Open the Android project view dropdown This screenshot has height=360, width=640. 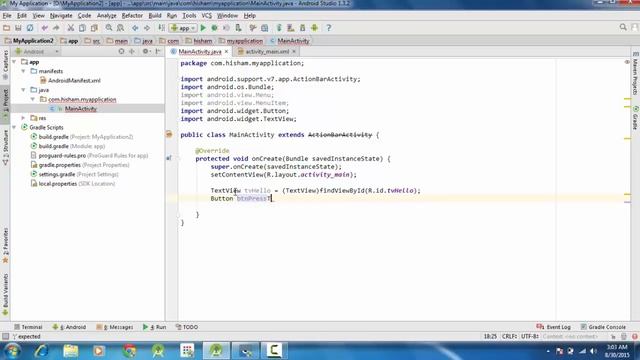(x=37, y=51)
